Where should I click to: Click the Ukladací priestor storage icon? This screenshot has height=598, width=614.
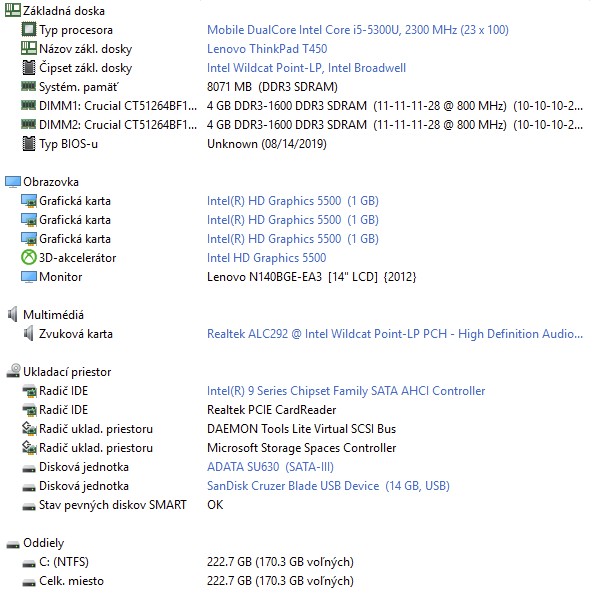(x=13, y=370)
